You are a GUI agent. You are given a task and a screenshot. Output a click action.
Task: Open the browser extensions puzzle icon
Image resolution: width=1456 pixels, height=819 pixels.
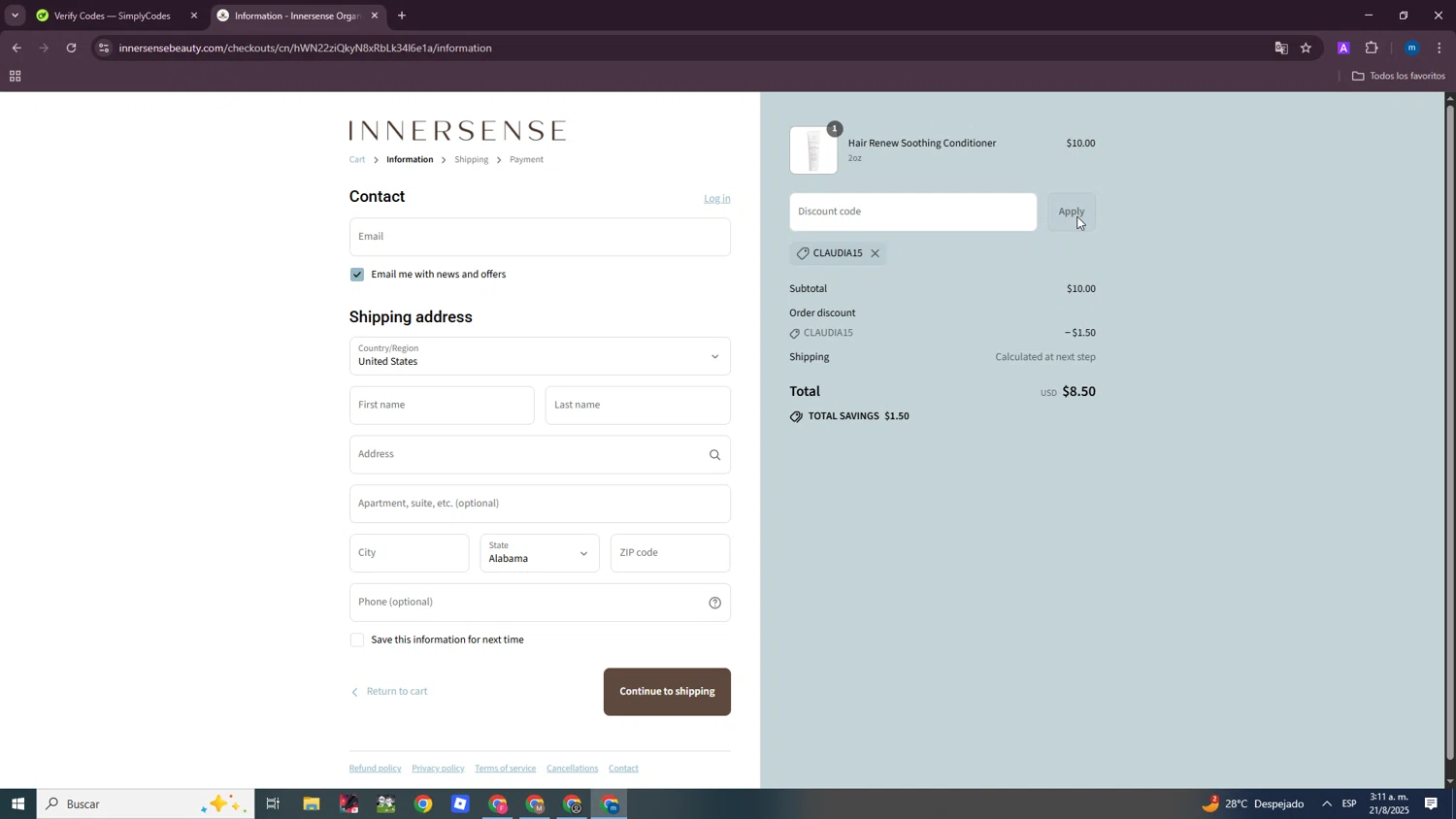(x=1372, y=48)
